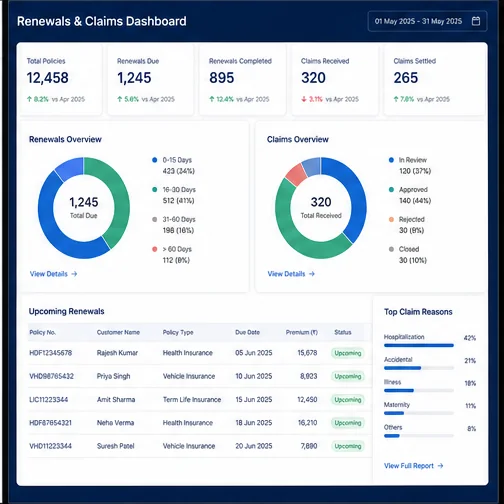Click the 18 Jun 2025 due date

point(254,423)
